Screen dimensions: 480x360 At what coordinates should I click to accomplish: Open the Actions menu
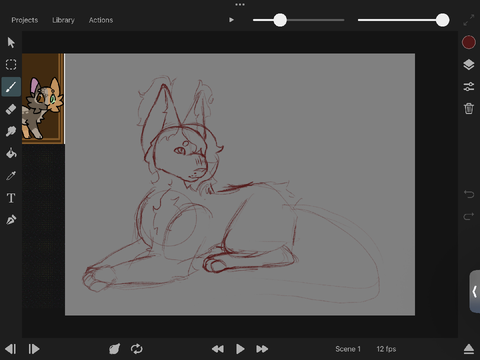(x=101, y=20)
